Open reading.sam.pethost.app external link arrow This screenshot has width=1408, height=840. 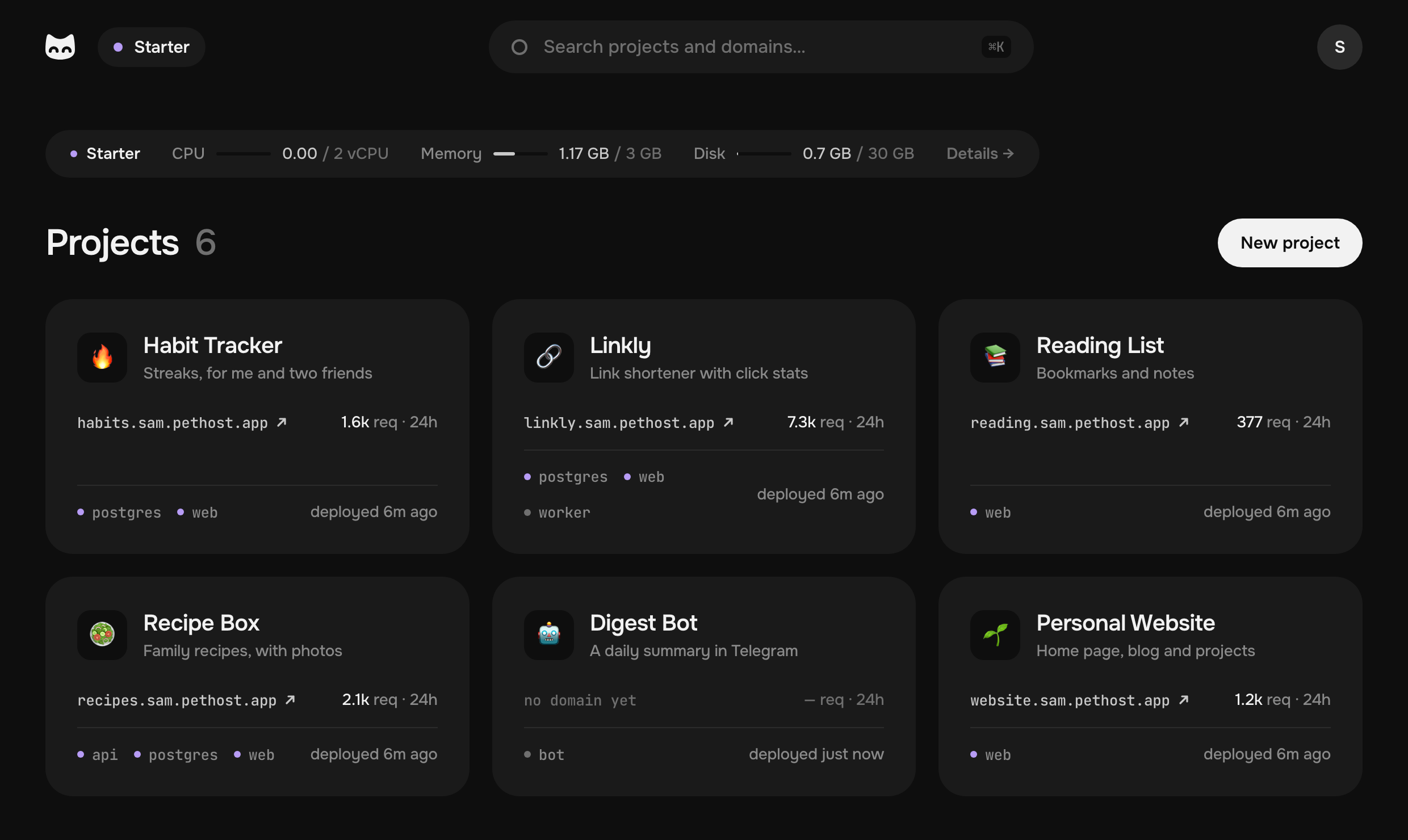click(x=1184, y=422)
